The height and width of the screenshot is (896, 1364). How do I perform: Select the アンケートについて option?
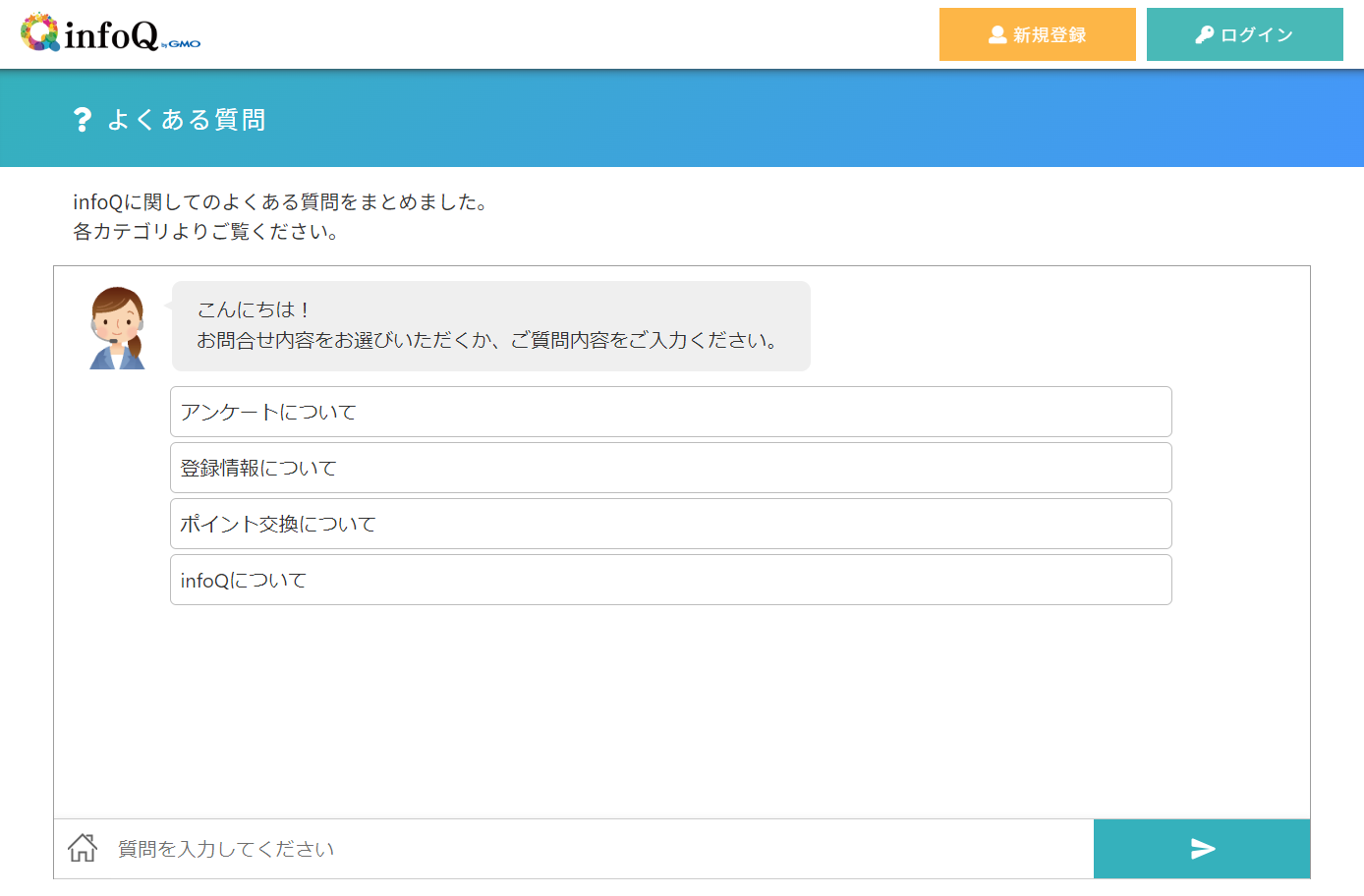tap(670, 412)
